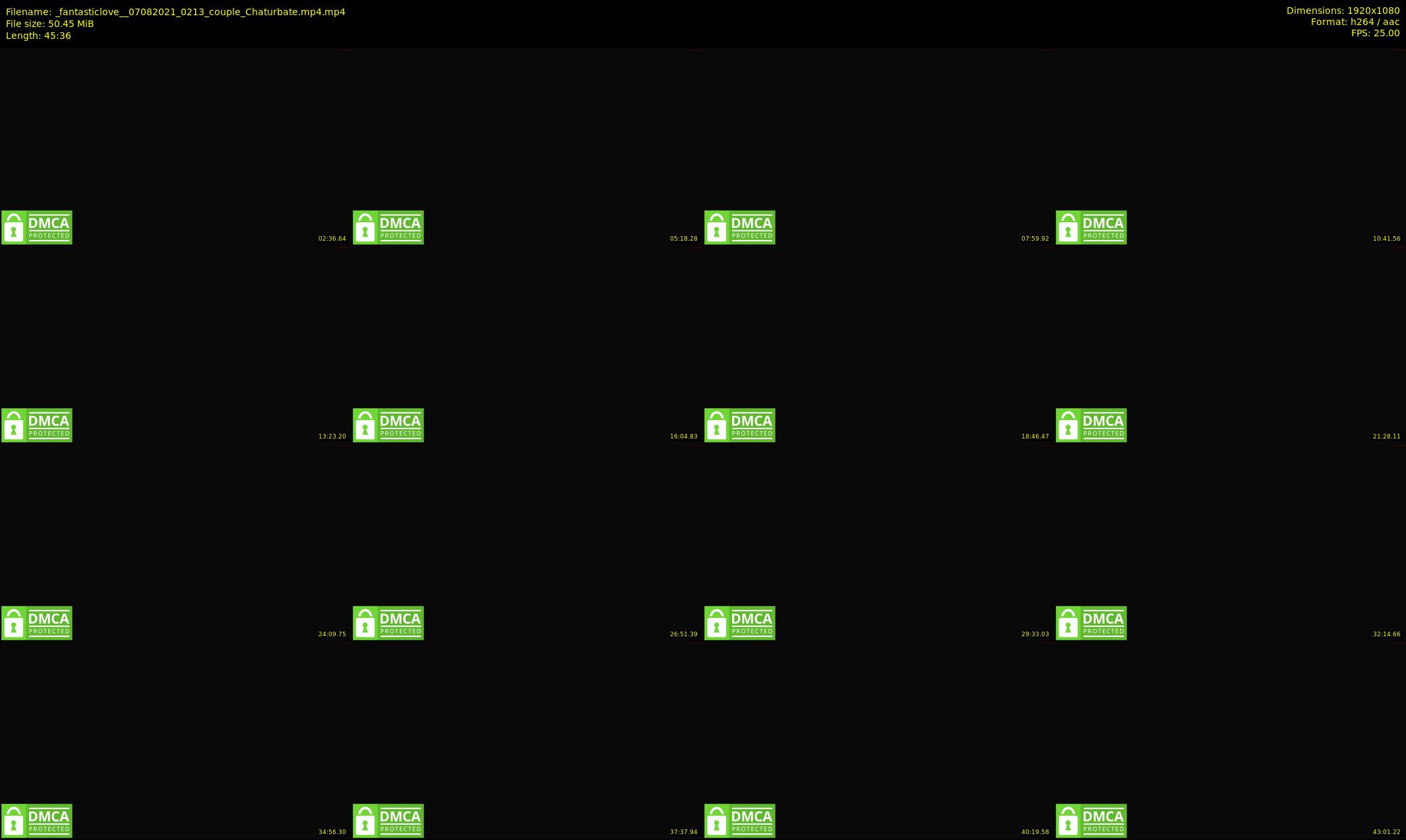The image size is (1406, 840).
Task: Click the 26:51.39 timestamp label
Action: (x=683, y=634)
